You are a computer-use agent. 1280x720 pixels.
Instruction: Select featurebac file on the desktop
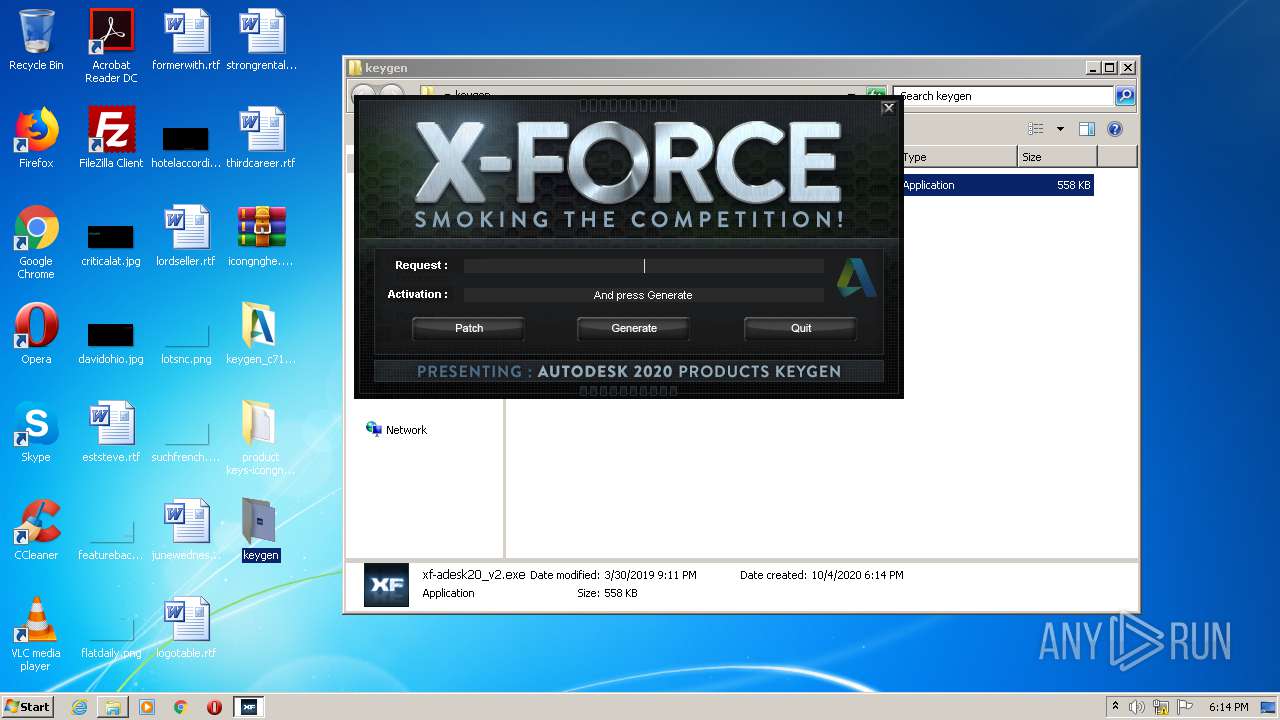111,538
